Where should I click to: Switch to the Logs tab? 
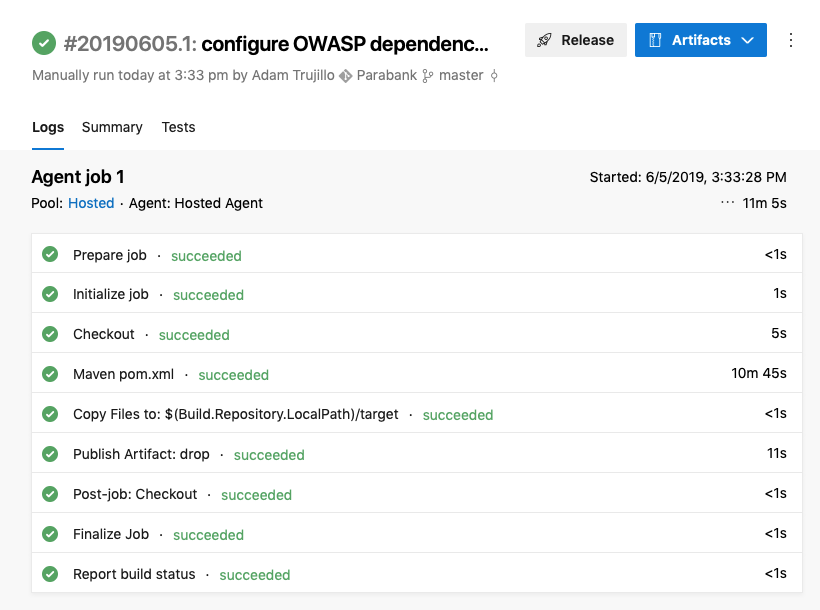[x=48, y=127]
